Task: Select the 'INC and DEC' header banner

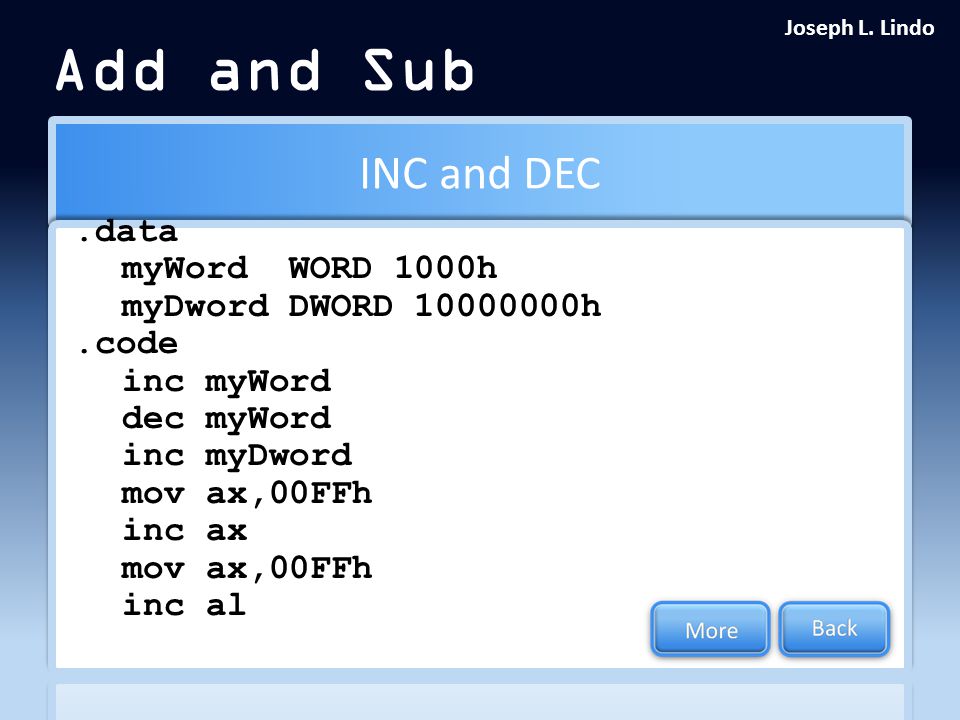Action: click(480, 173)
